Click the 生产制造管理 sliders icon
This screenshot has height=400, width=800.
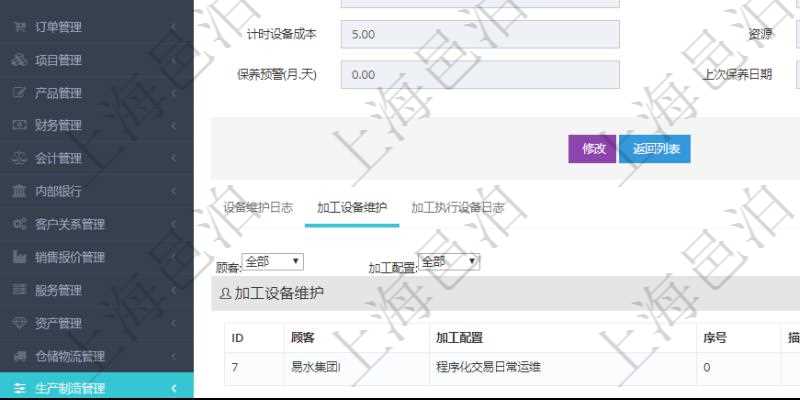(19, 388)
